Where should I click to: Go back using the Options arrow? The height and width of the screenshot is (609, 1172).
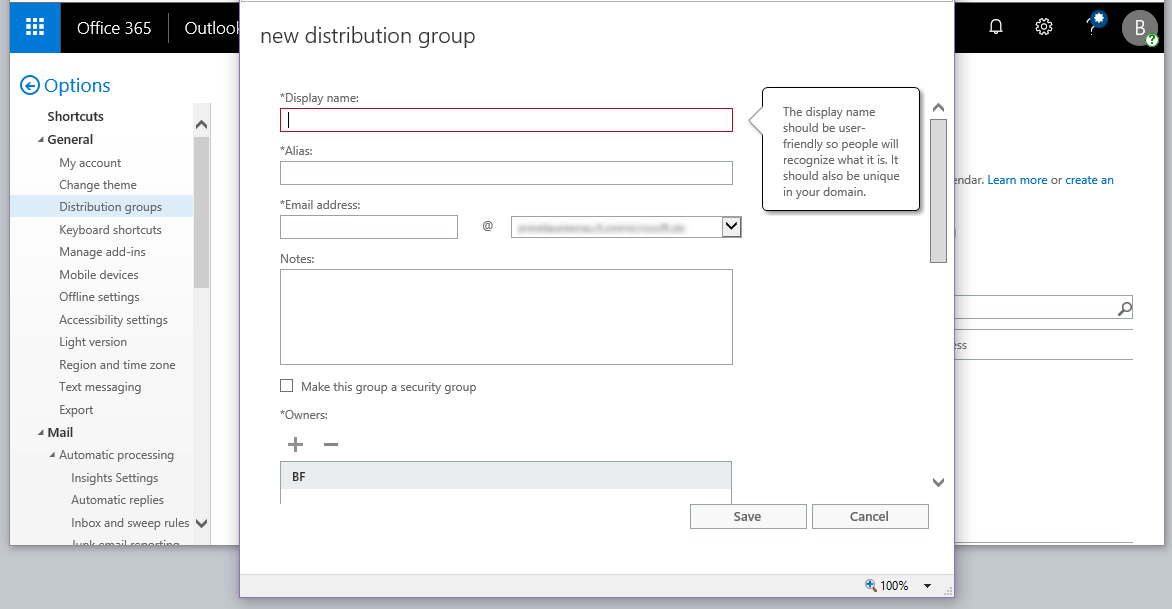(x=29, y=86)
